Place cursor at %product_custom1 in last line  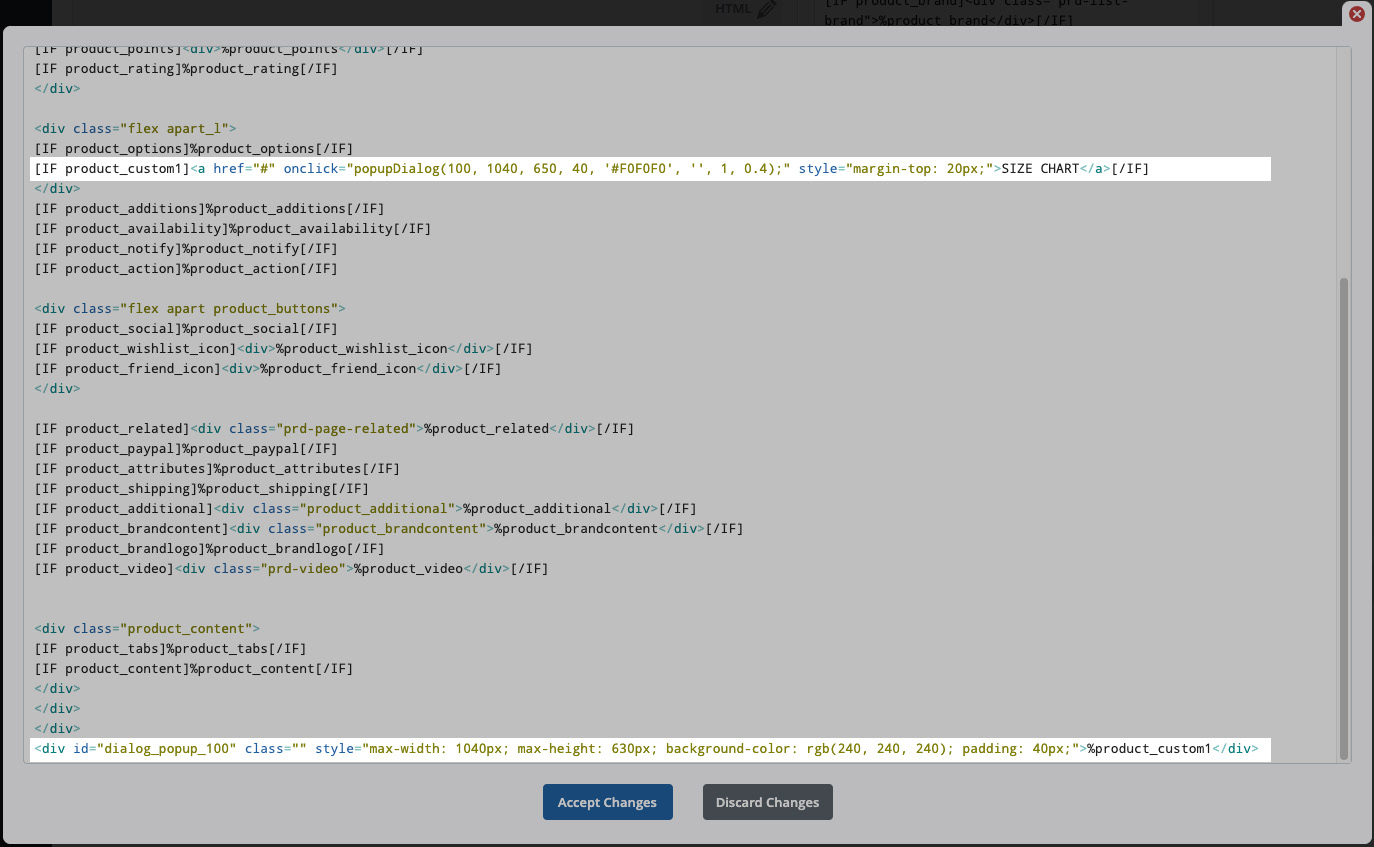point(1149,749)
